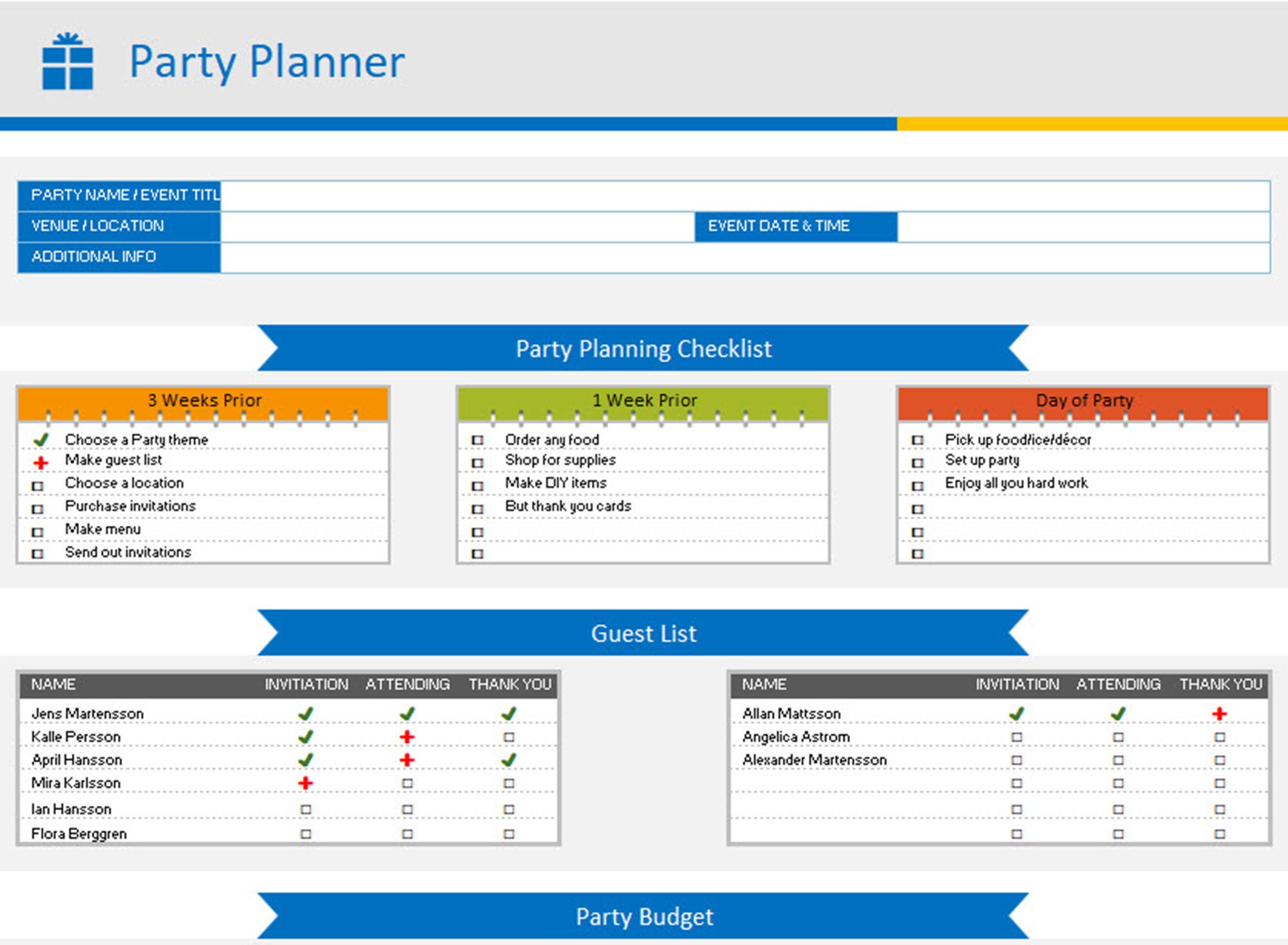Select April Hansson's thank-you checkmark
Screen dimensions: 1288x945
click(509, 759)
